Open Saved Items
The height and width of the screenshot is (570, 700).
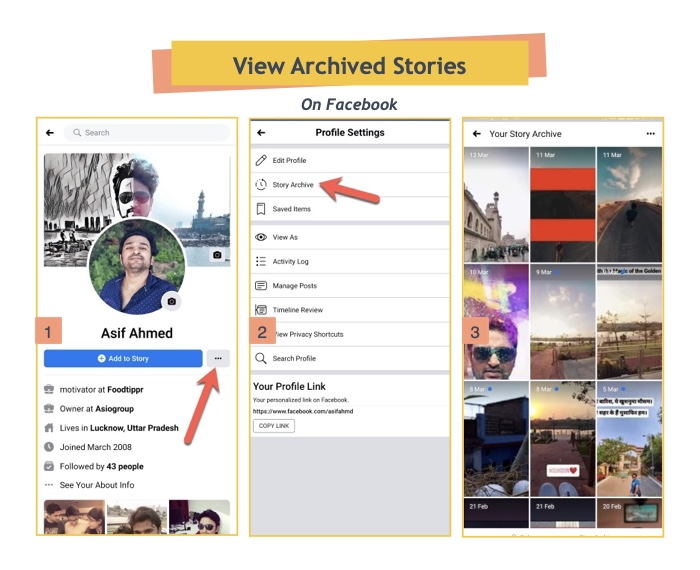coord(350,209)
